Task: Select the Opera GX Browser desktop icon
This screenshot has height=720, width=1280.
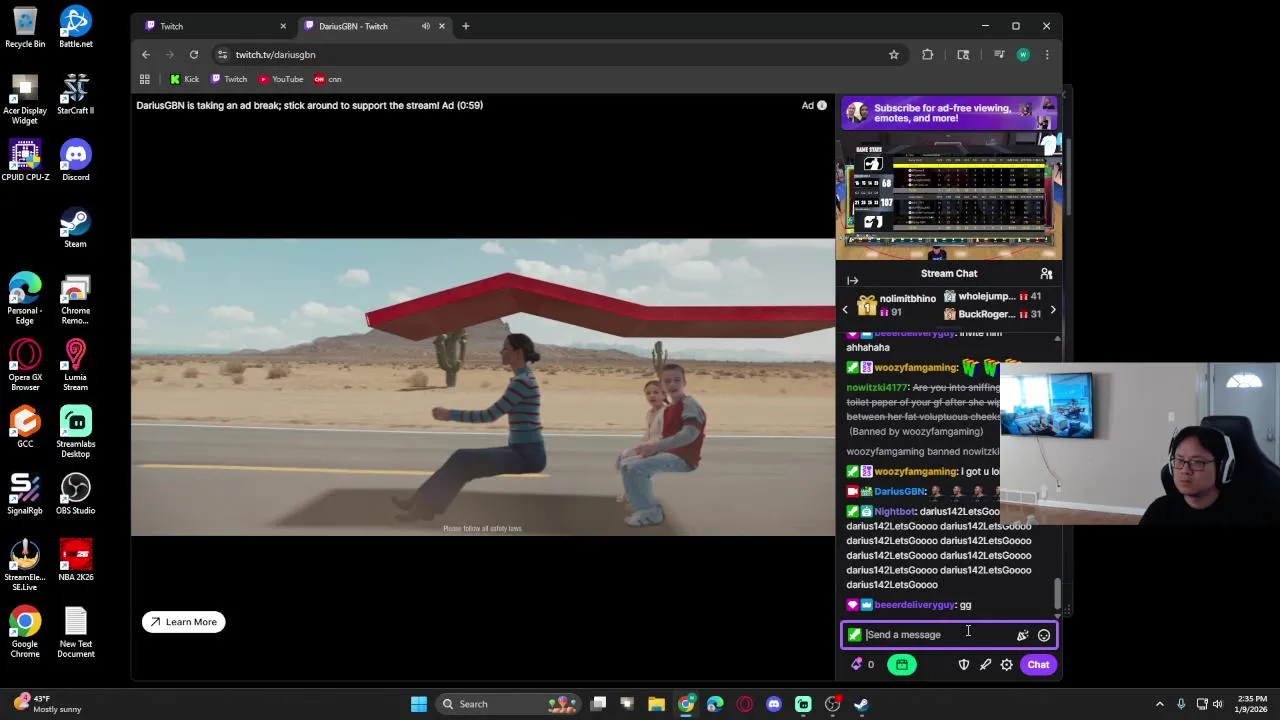Action: click(25, 365)
